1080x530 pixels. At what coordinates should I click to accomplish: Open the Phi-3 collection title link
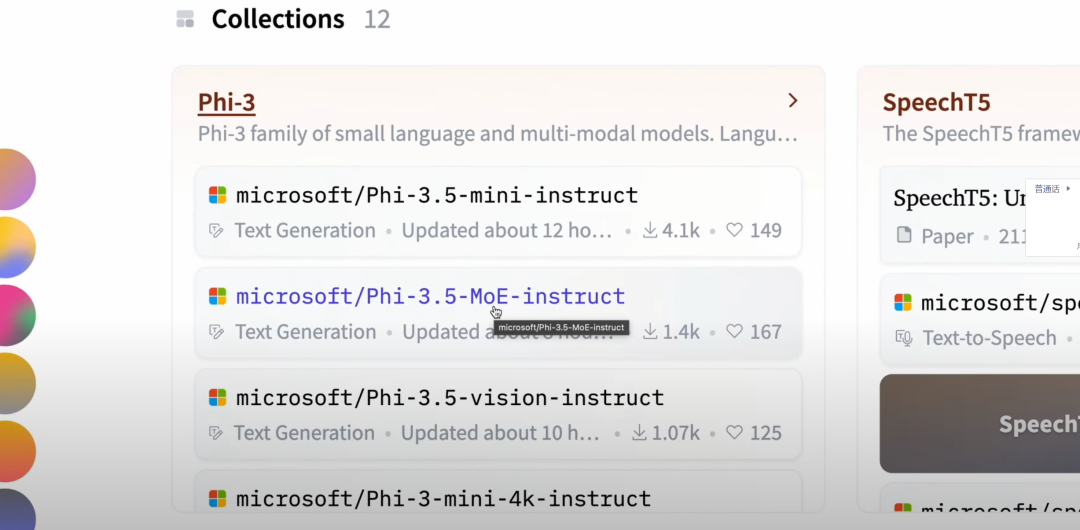227,102
